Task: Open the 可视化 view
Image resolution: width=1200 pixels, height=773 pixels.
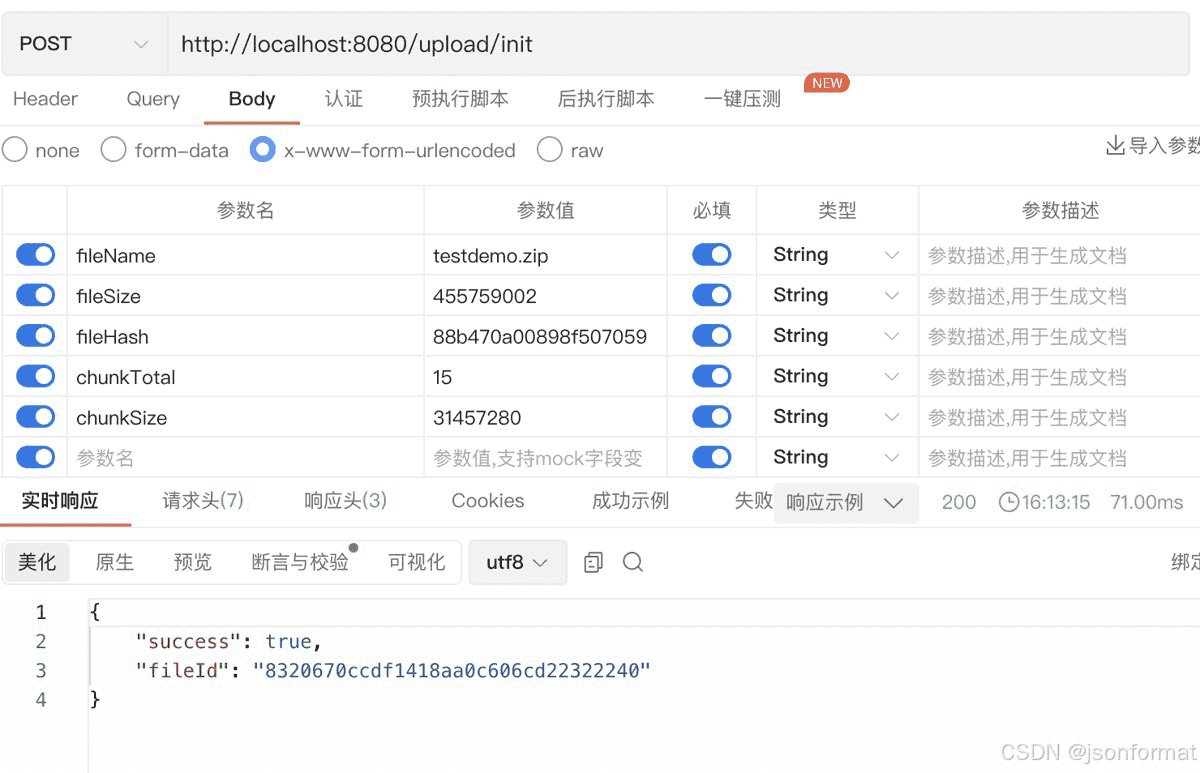Action: [416, 562]
